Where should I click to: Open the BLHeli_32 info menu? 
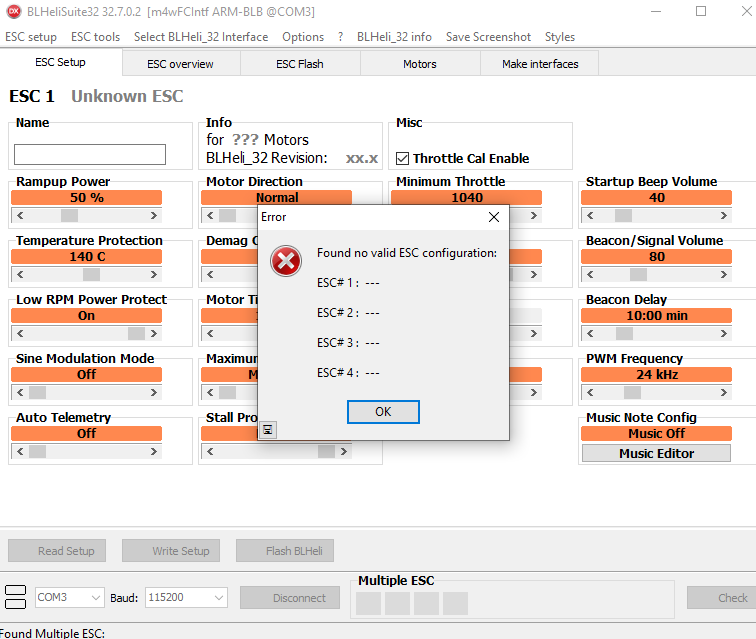(394, 37)
